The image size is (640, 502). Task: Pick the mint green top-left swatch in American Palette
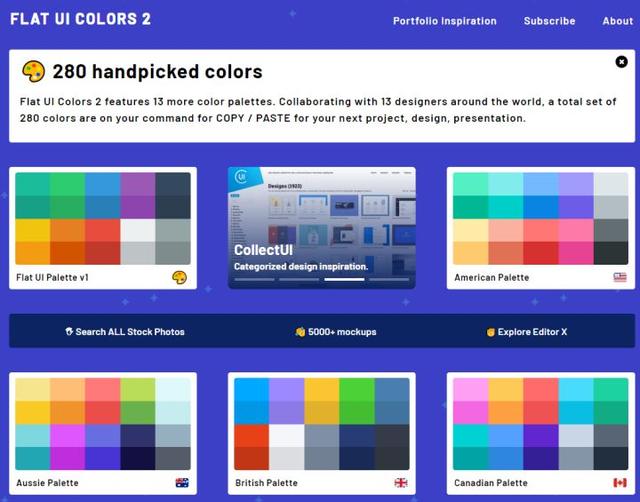pyautogui.click(x=471, y=184)
